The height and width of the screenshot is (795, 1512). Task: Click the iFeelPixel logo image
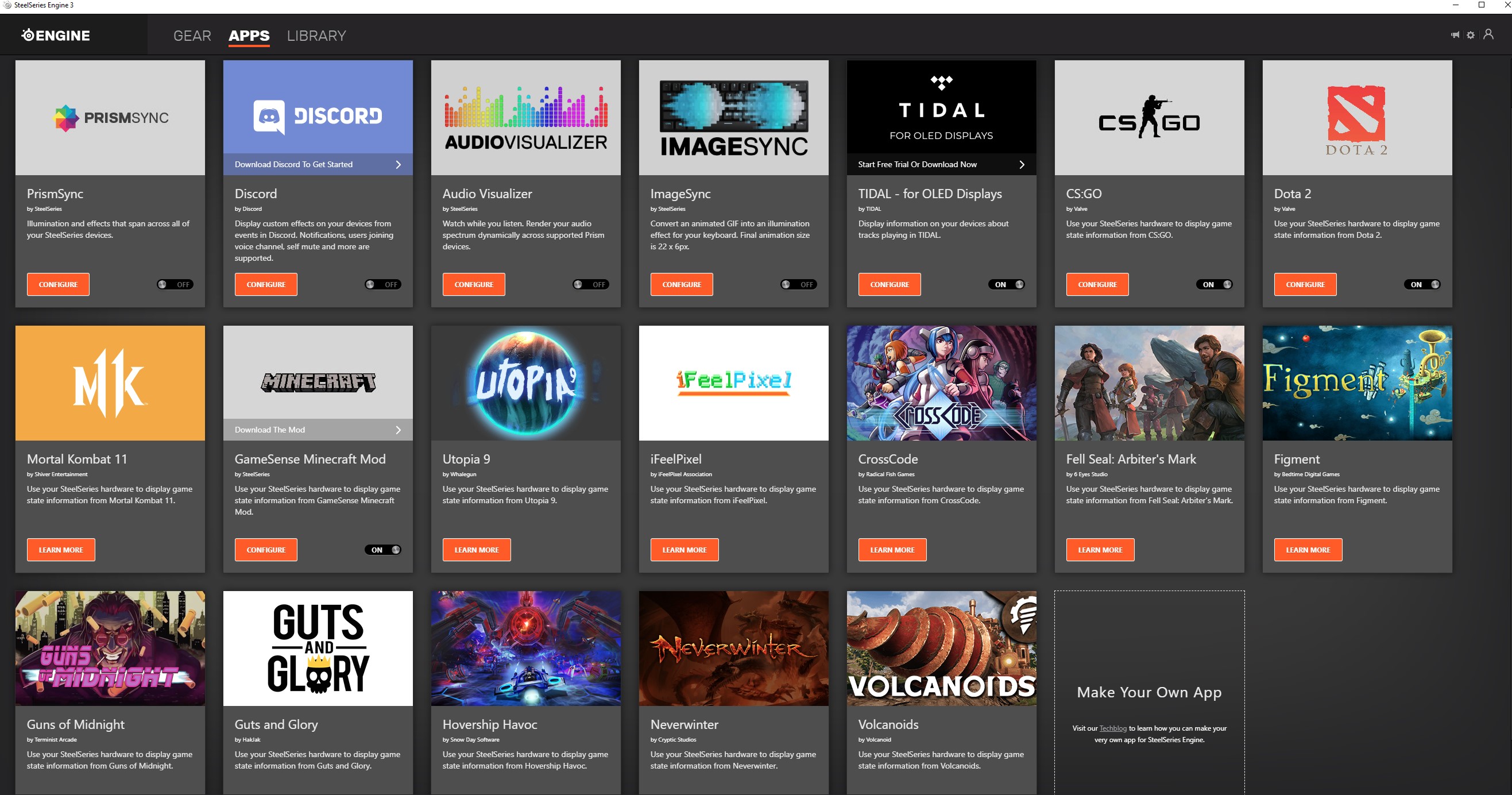click(733, 383)
